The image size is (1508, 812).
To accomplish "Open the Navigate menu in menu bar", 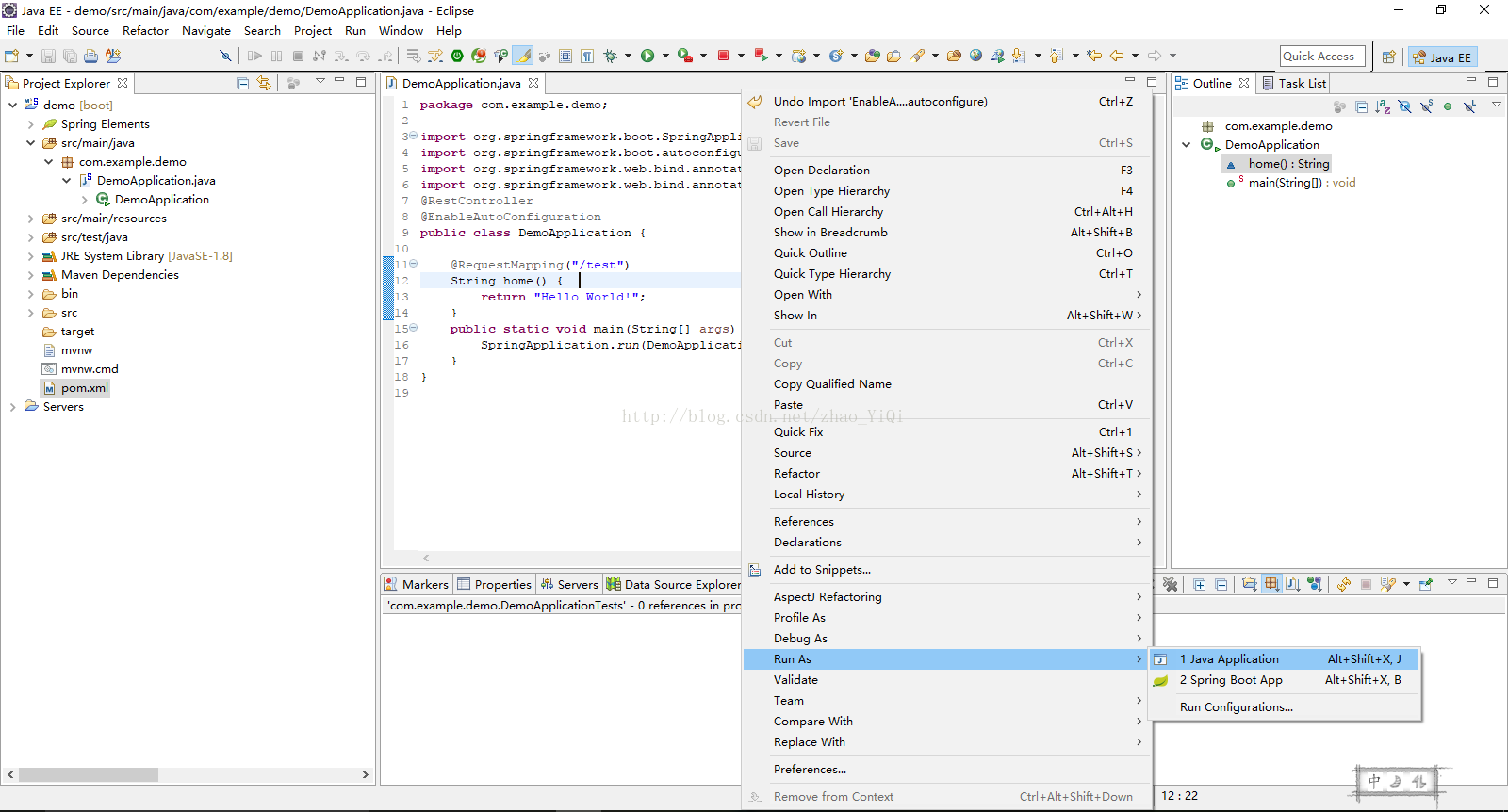I will (206, 31).
